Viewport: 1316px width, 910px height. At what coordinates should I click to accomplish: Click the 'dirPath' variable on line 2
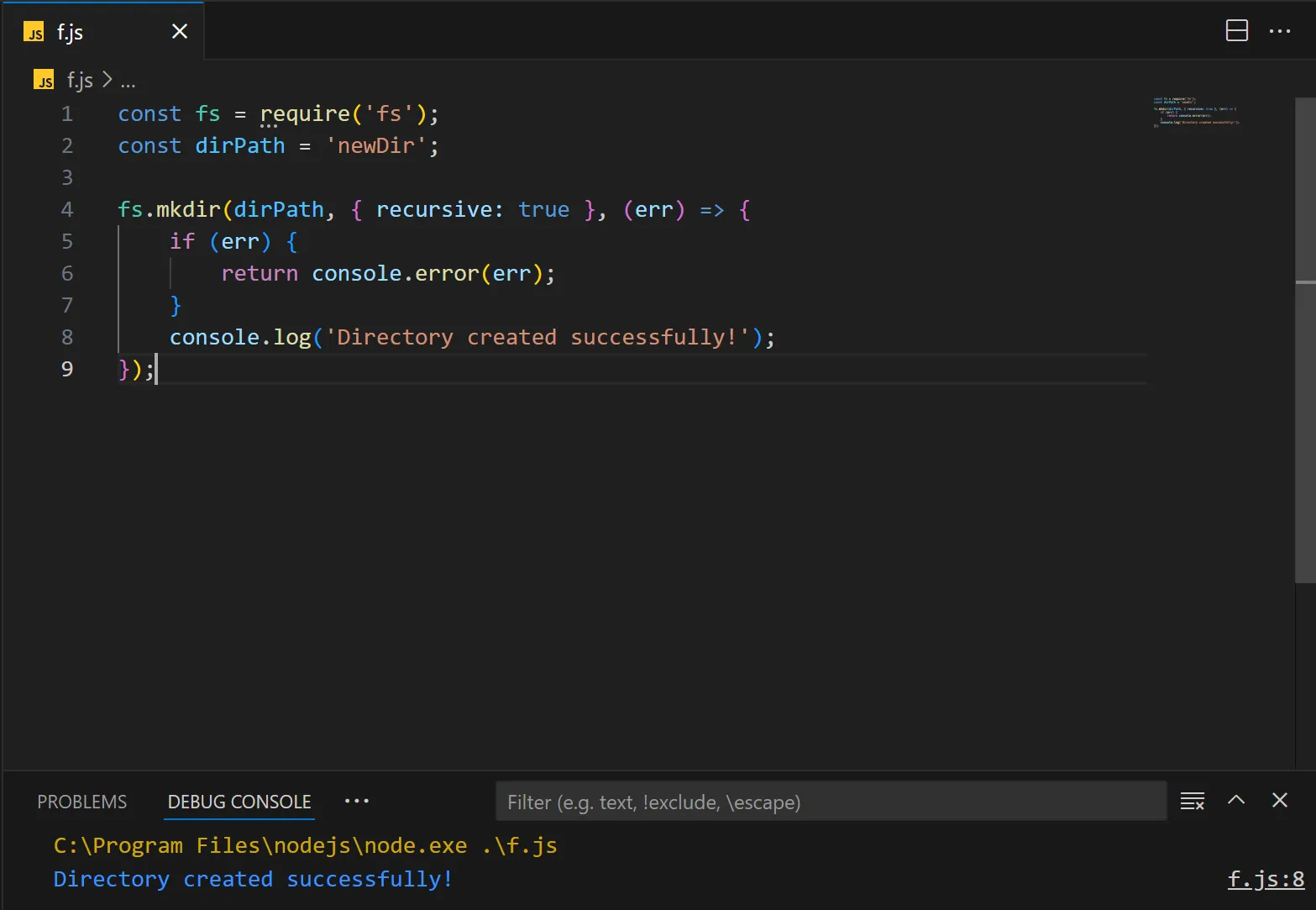[x=240, y=145]
